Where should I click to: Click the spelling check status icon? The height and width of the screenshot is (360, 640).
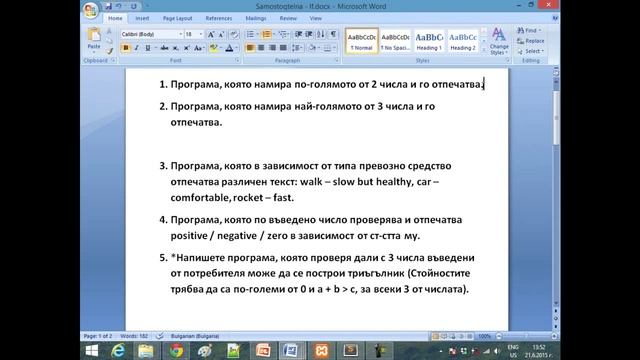(160, 336)
